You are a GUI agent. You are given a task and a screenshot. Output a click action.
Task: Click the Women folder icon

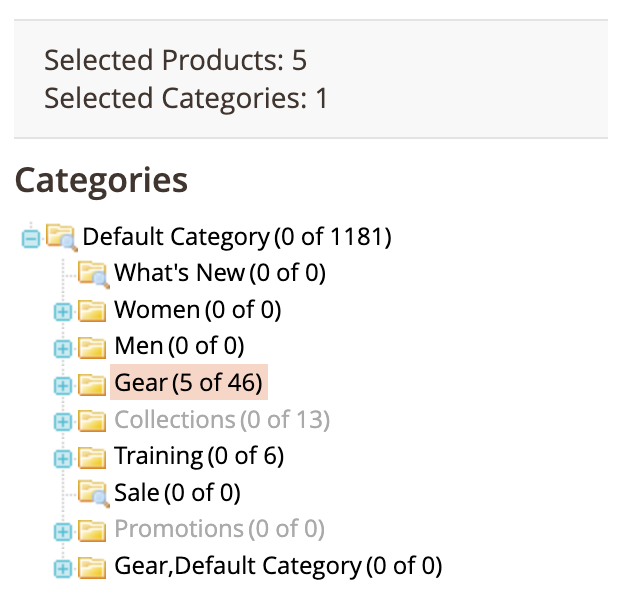tap(93, 311)
